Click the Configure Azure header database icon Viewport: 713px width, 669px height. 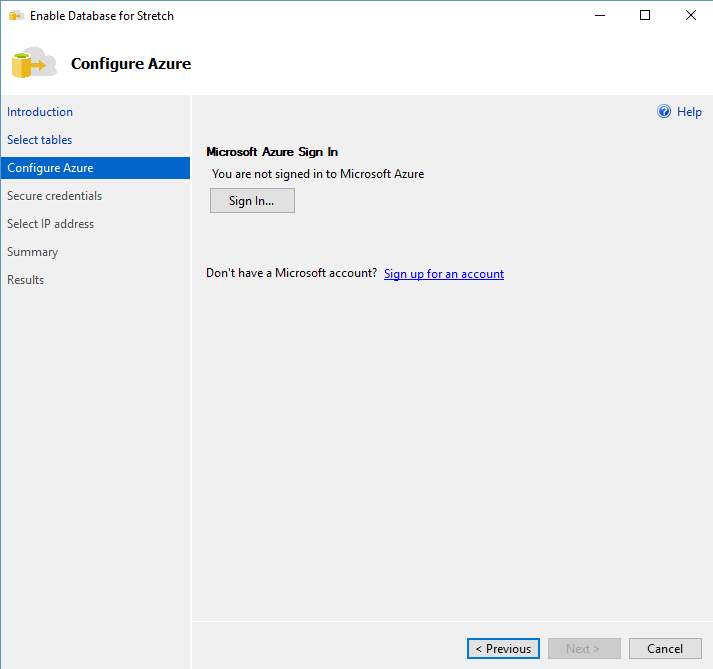[x=34, y=63]
